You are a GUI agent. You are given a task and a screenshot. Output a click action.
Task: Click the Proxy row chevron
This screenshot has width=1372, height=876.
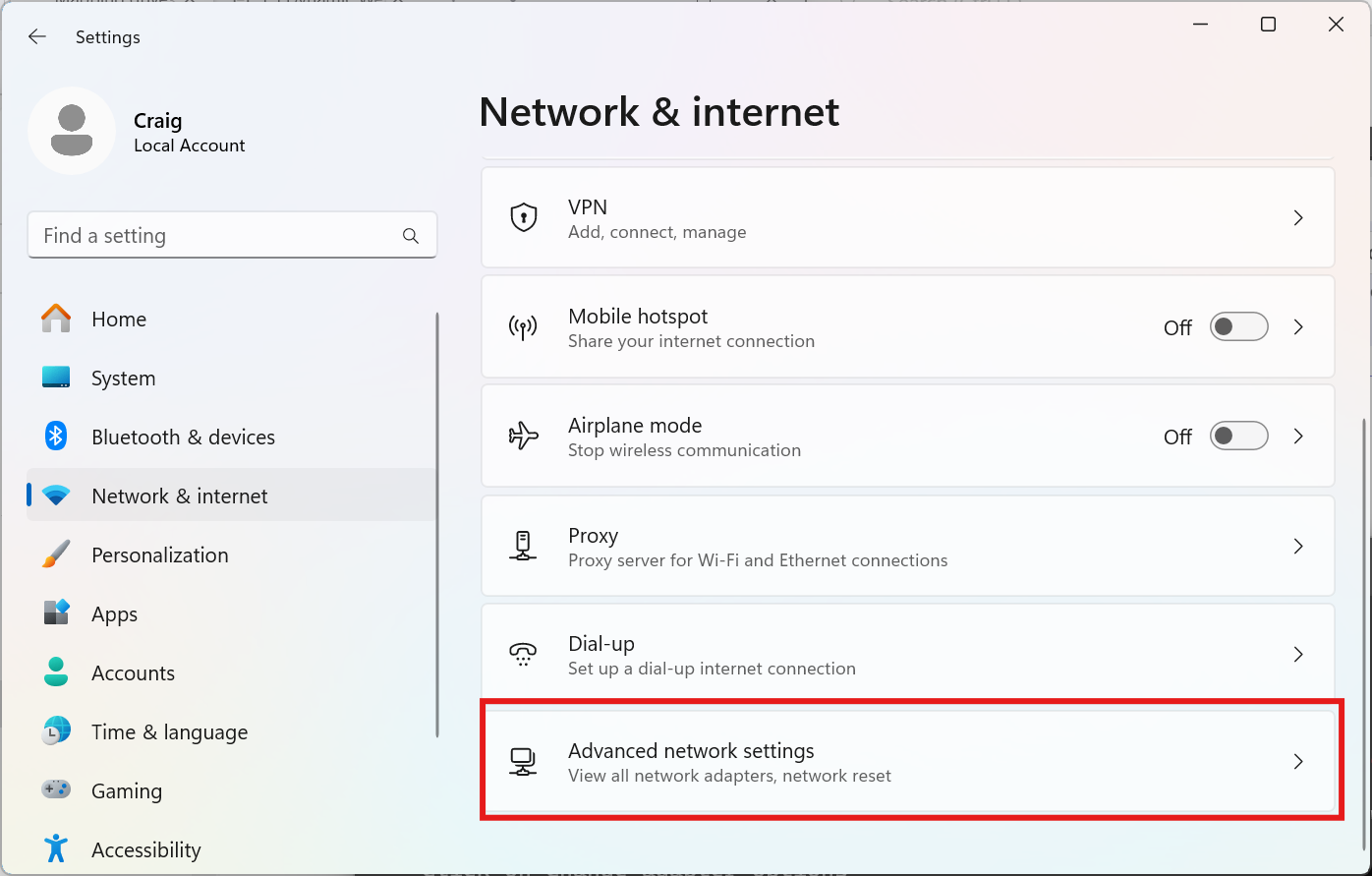click(x=1298, y=546)
